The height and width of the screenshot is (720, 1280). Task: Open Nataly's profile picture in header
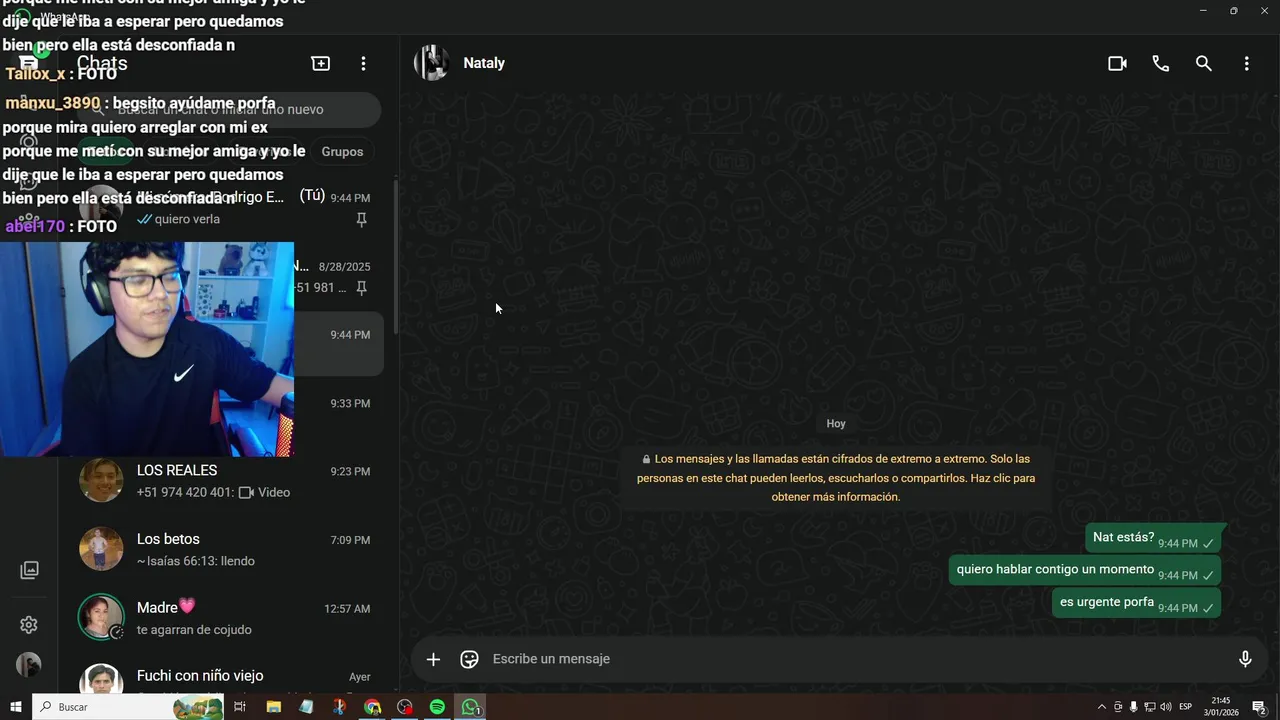point(431,63)
